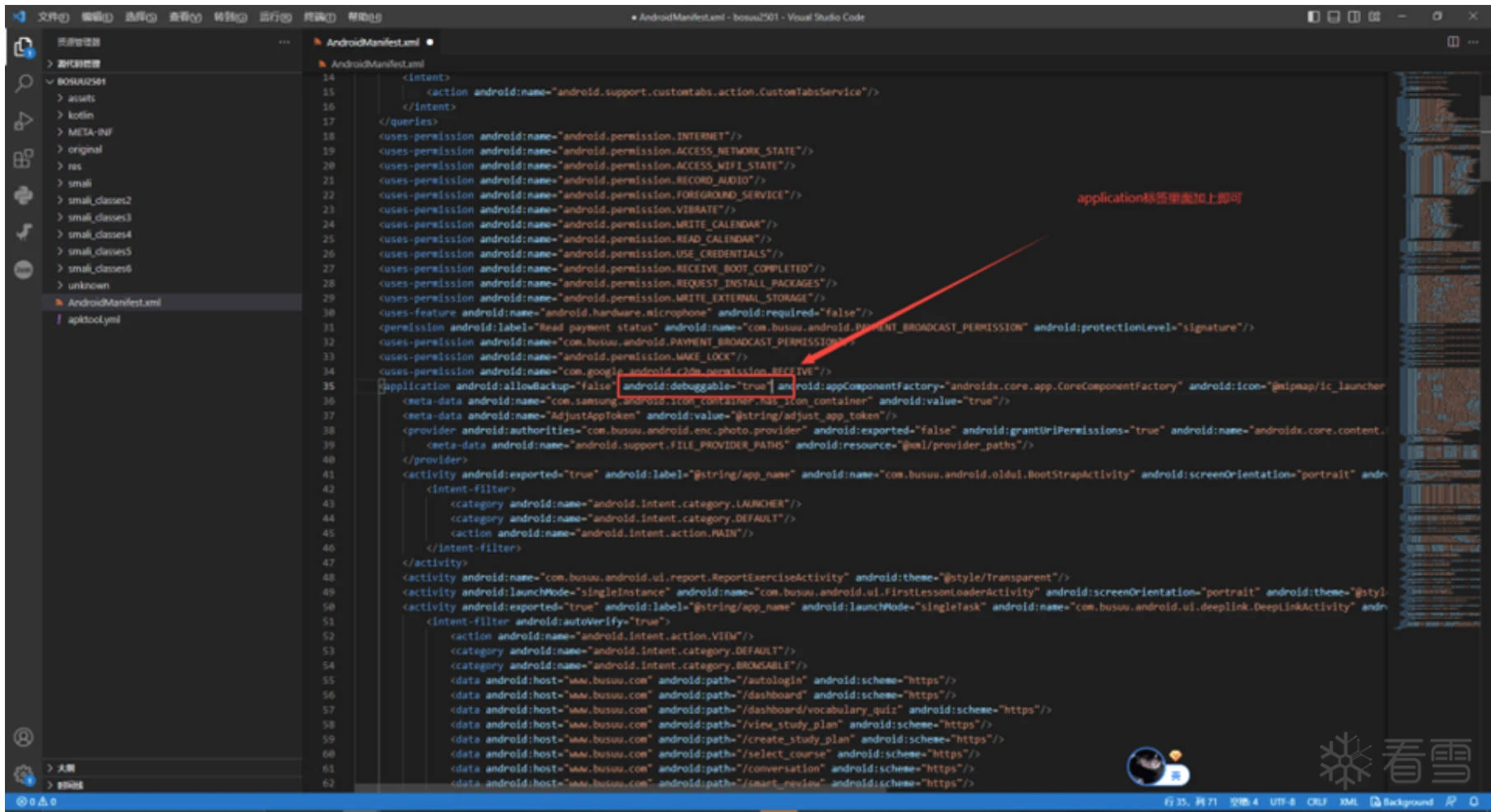Image resolution: width=1491 pixels, height=812 pixels.
Task: Open the View (查看) menu
Action: (185, 16)
